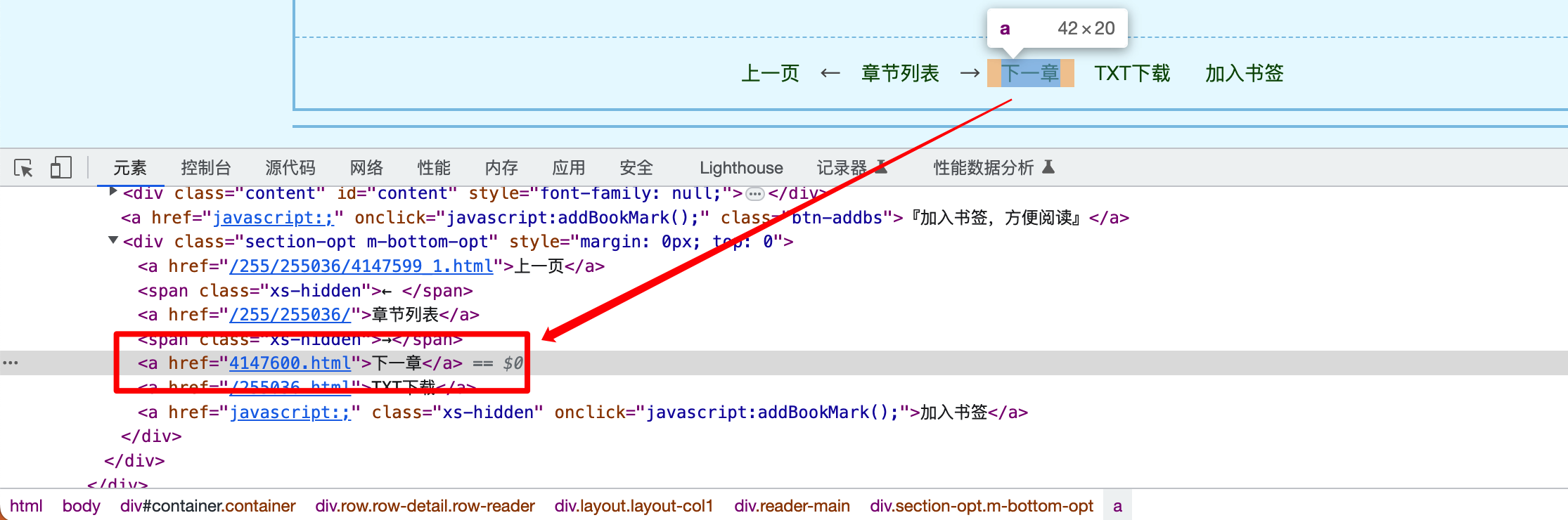1568x520 pixels.
Task: Select html in the breadcrumb bar
Action: (26, 506)
